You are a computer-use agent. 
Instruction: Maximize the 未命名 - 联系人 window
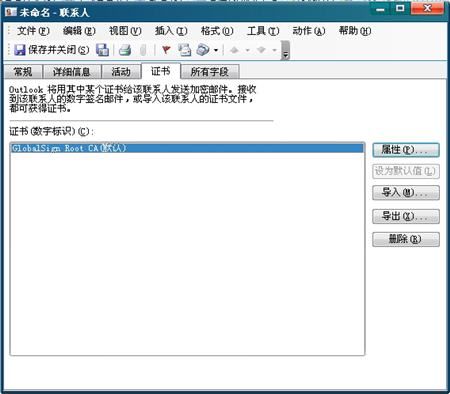pyautogui.click(x=400, y=9)
